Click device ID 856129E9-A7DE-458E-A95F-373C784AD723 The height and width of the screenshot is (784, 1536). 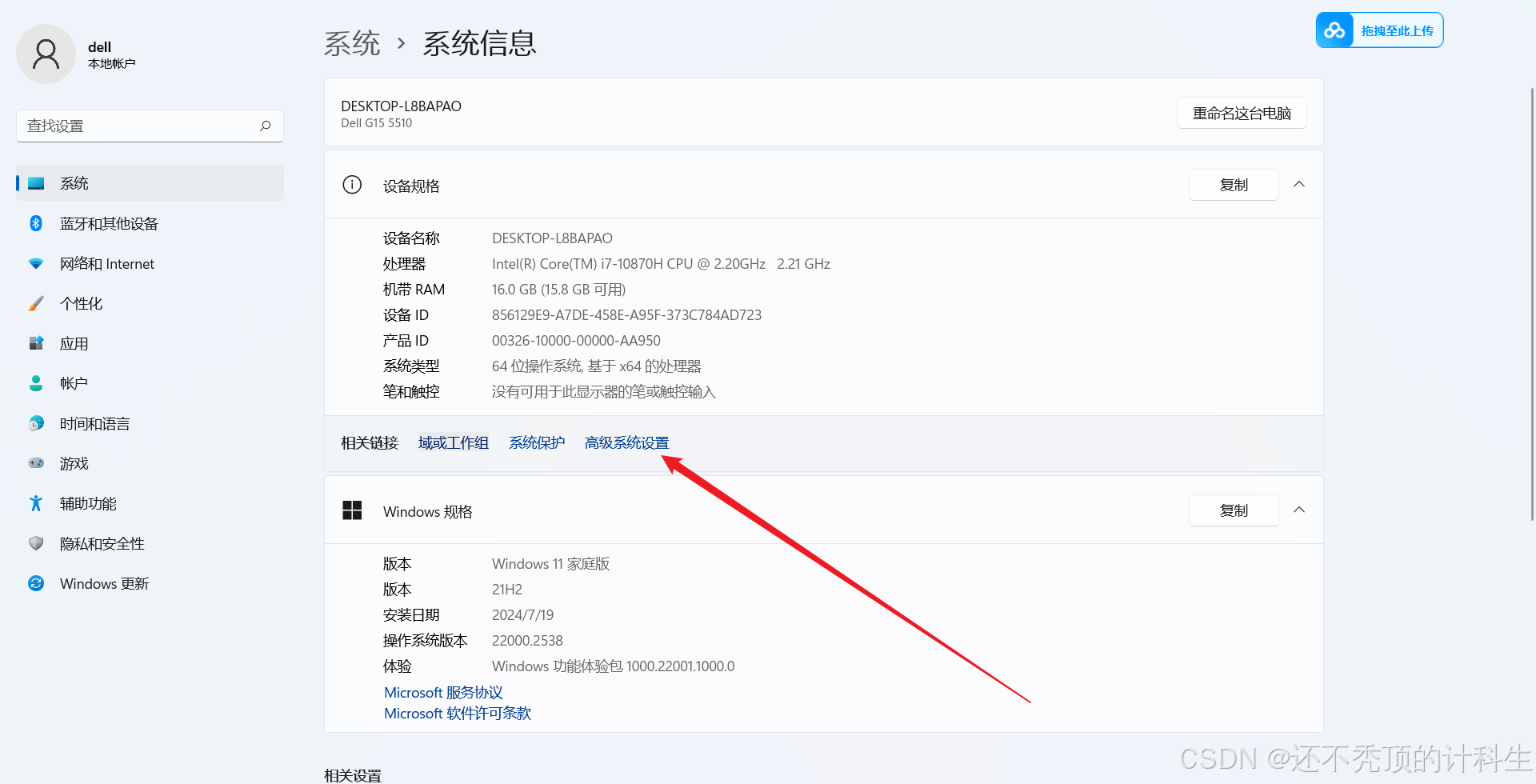point(626,314)
